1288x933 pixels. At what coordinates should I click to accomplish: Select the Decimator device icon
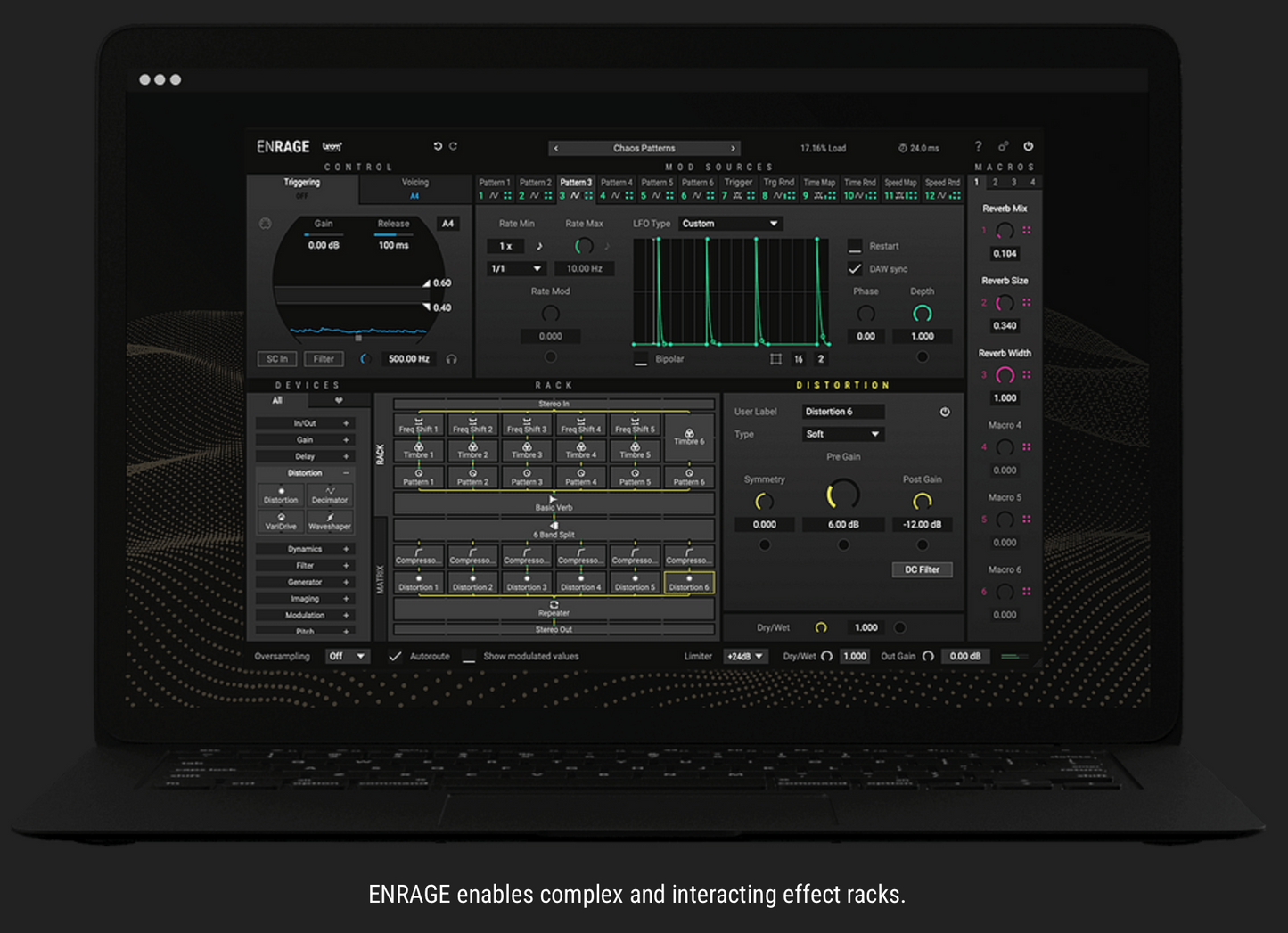click(329, 495)
